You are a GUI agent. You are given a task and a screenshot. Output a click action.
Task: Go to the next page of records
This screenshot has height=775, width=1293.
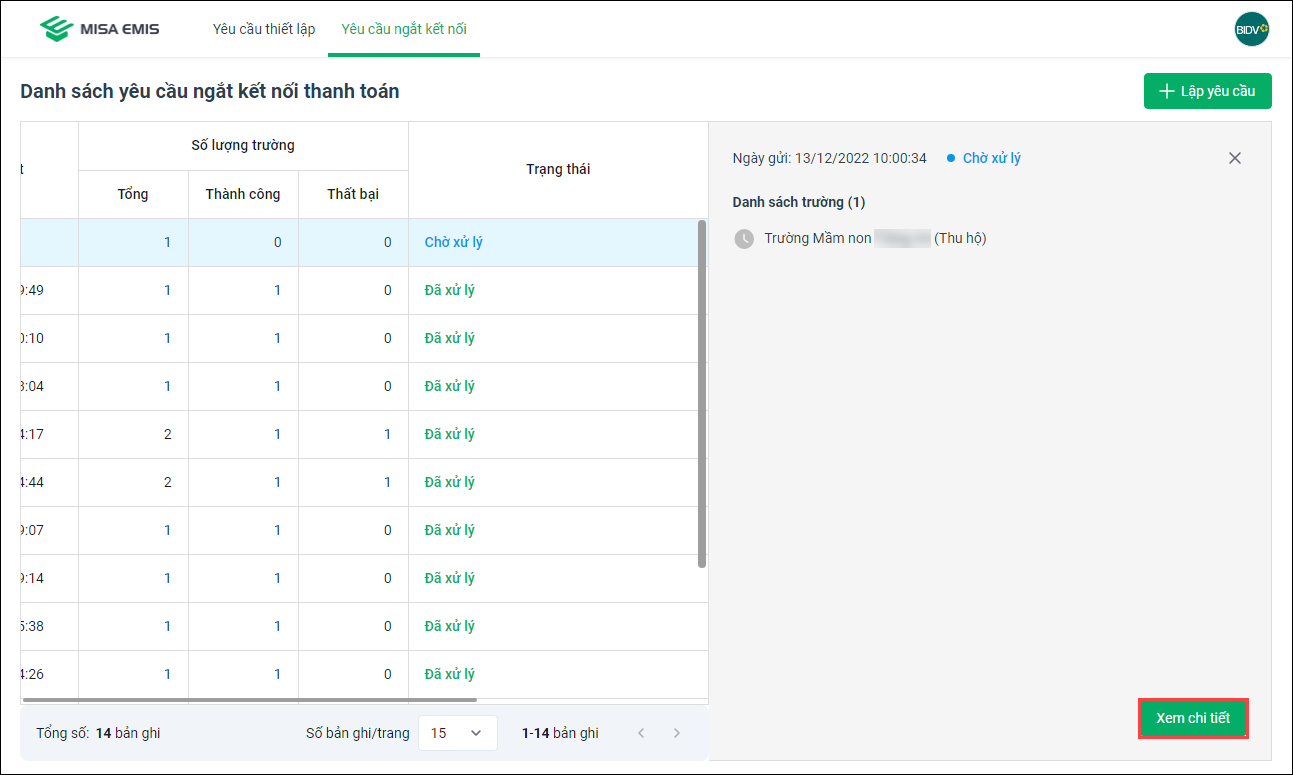(677, 733)
